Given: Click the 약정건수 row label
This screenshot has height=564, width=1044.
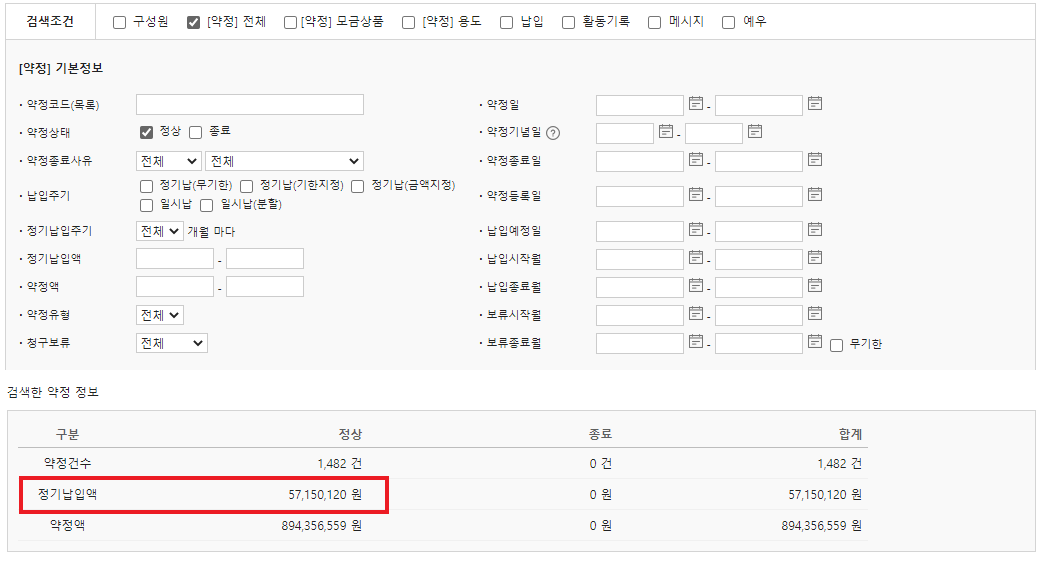Looking at the screenshot, I should coord(67,463).
